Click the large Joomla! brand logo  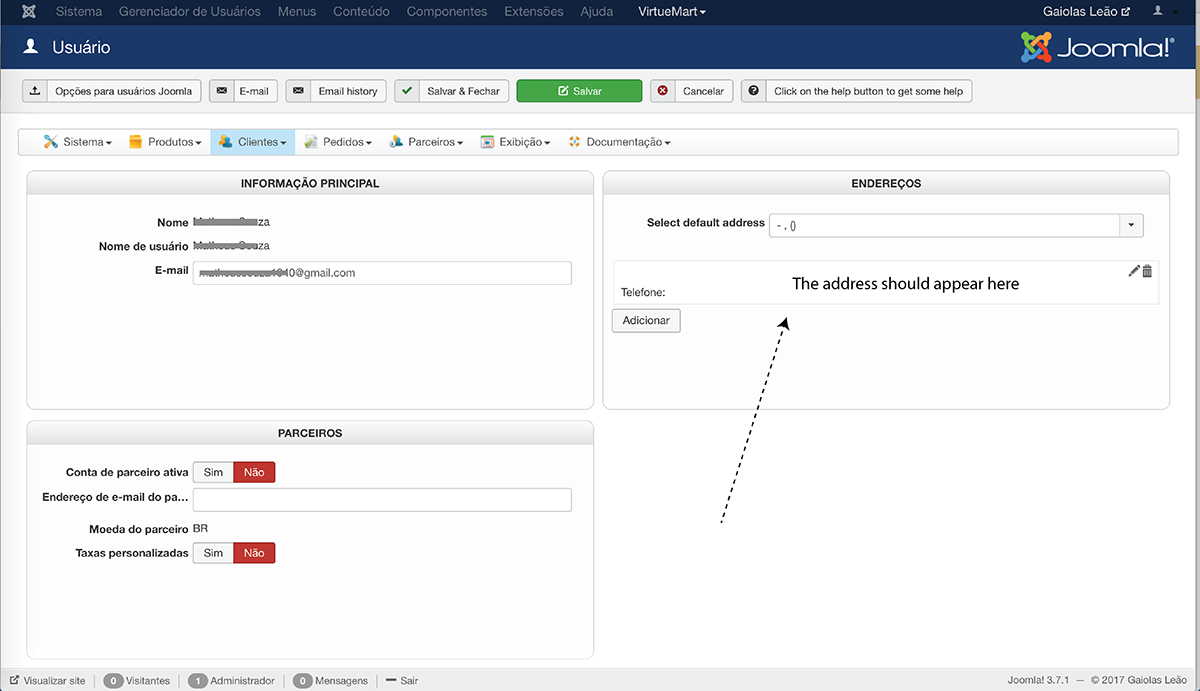pos(1097,47)
